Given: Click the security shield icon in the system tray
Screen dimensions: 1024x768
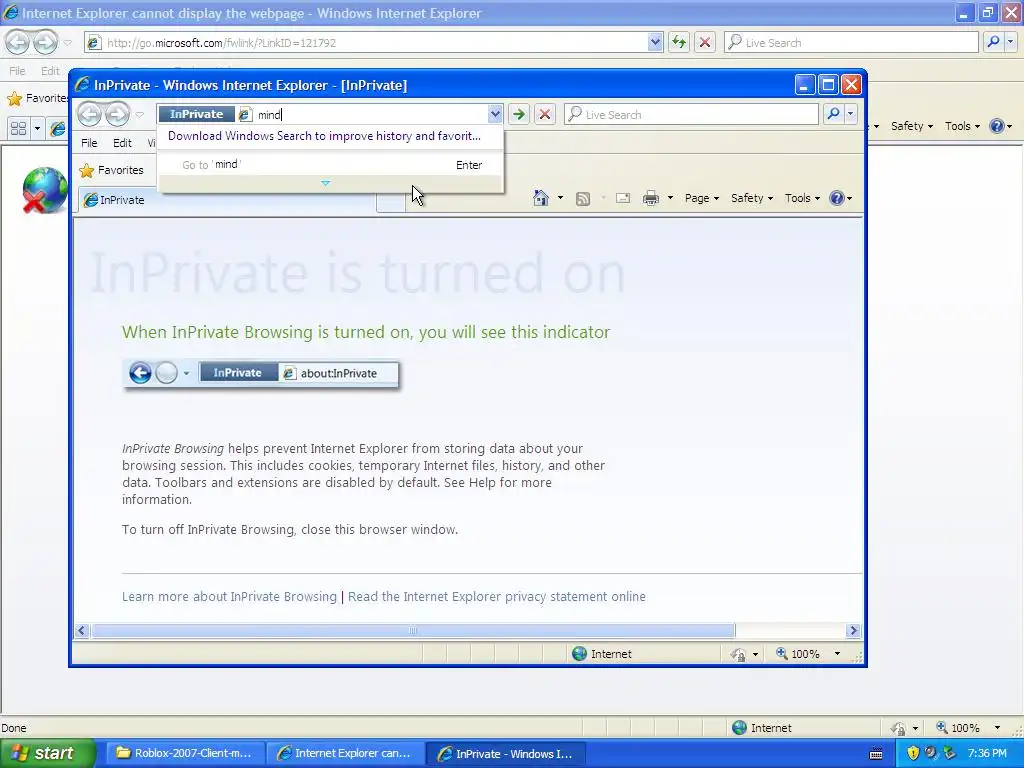Looking at the screenshot, I should tap(913, 753).
